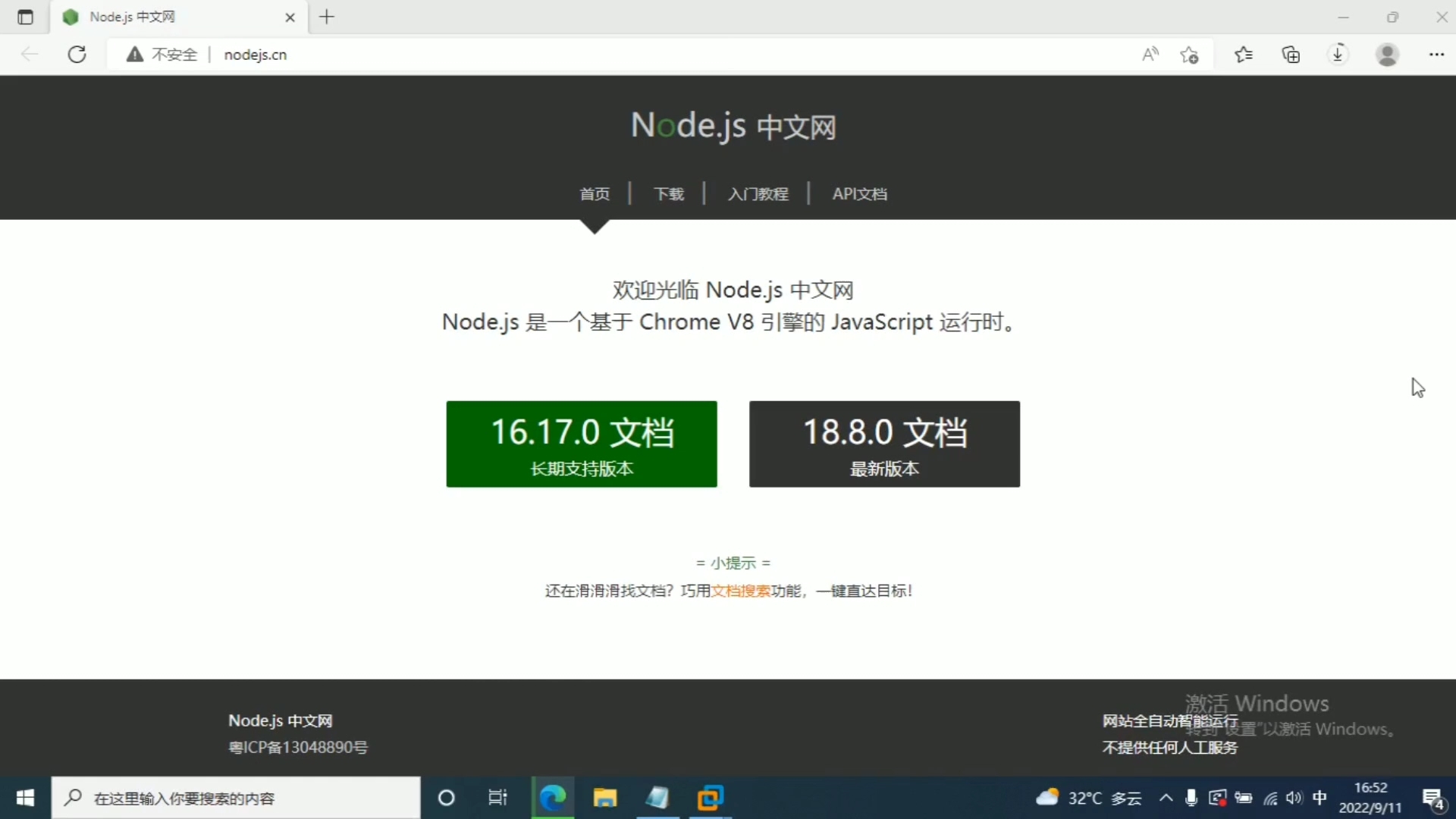1456x819 pixels.
Task: Open Task View on the taskbar
Action: 497,798
